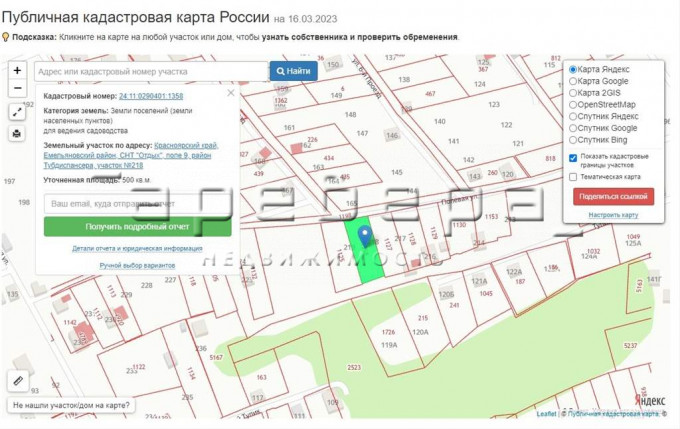Click the ruler measurement tool
680x429 pixels.
coord(17,381)
